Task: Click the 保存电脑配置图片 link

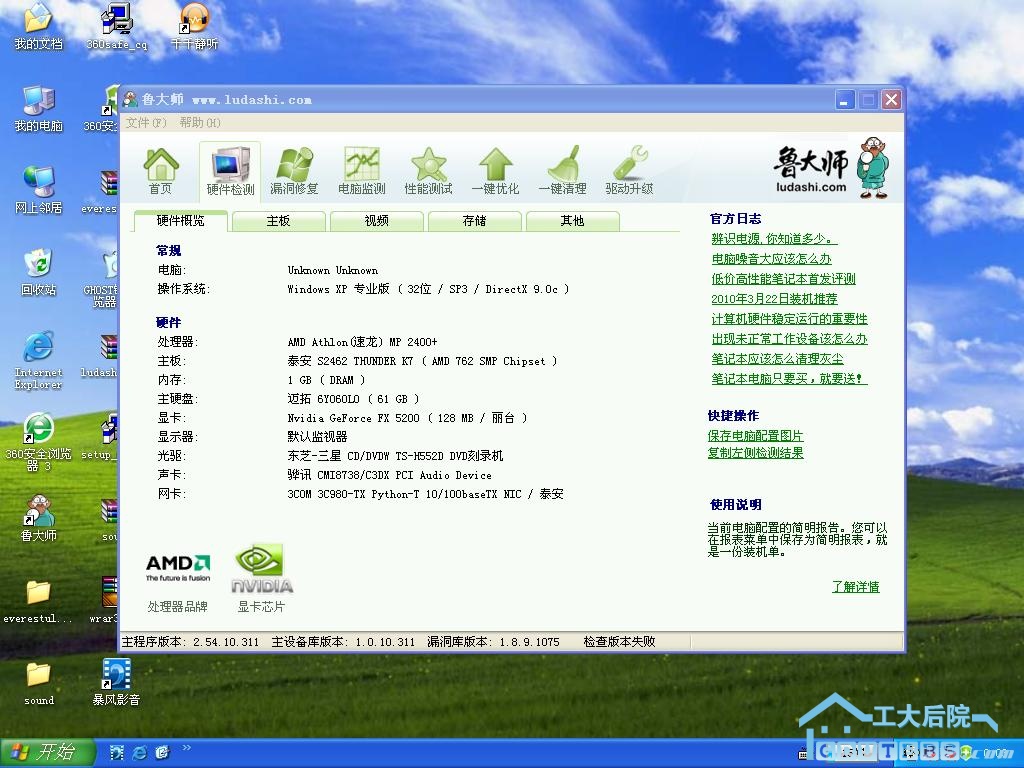Action: click(755, 436)
